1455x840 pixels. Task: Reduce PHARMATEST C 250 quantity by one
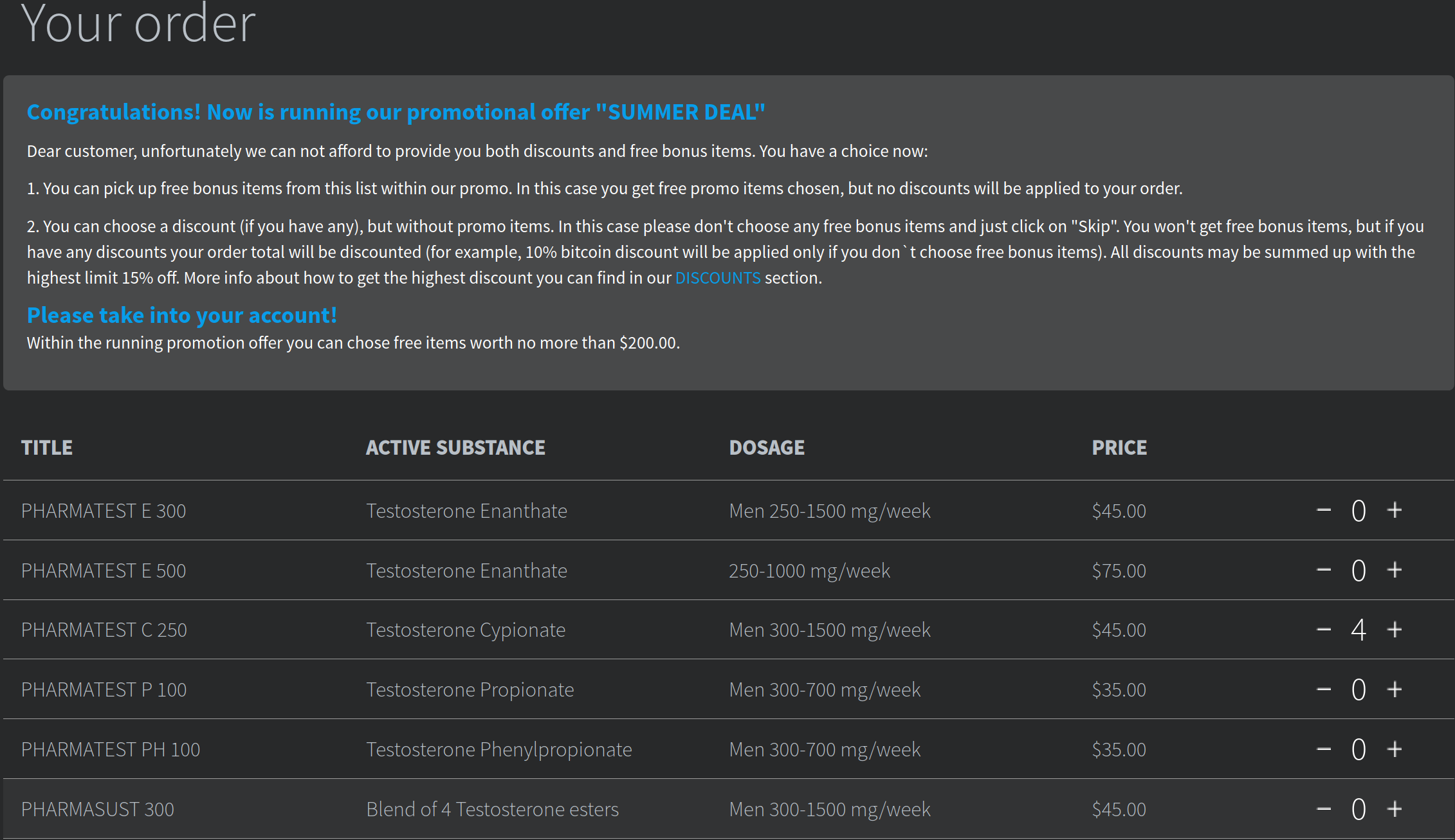click(x=1324, y=630)
